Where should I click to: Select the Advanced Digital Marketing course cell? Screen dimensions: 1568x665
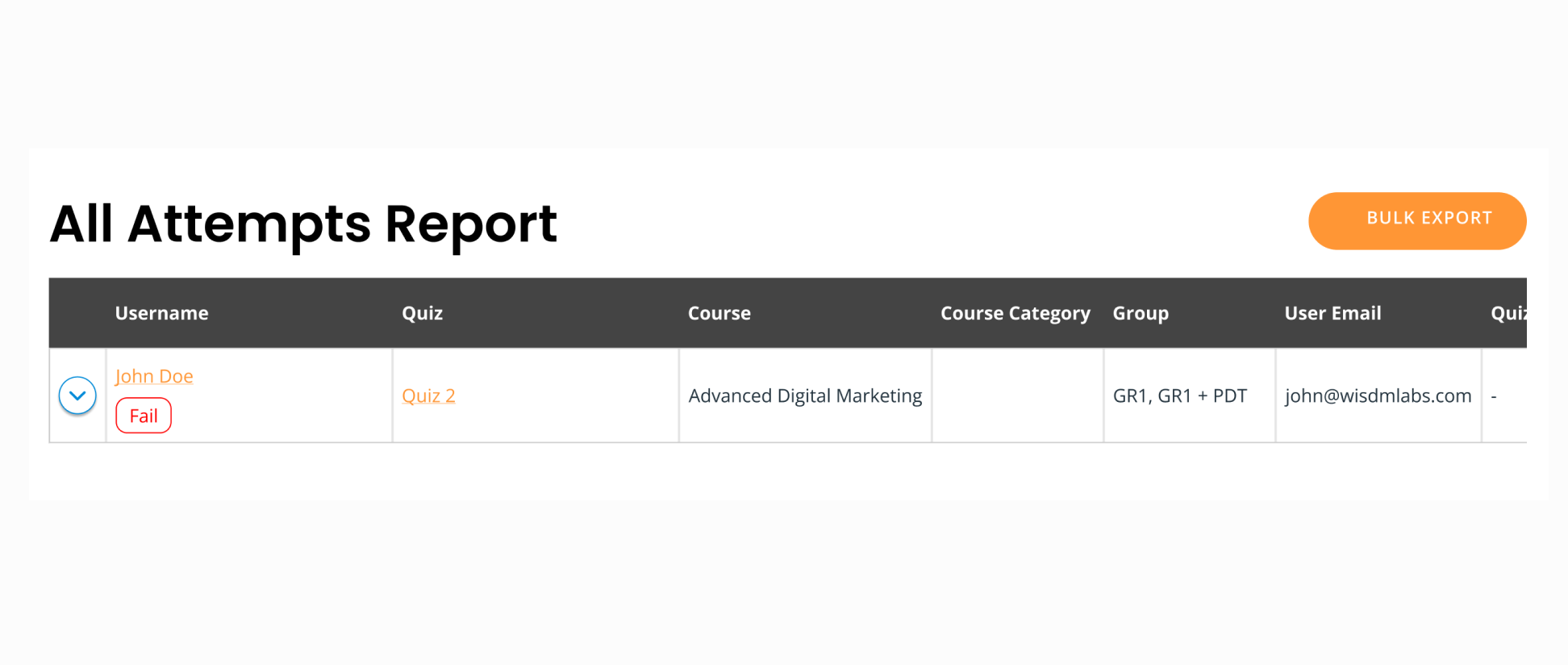804,395
